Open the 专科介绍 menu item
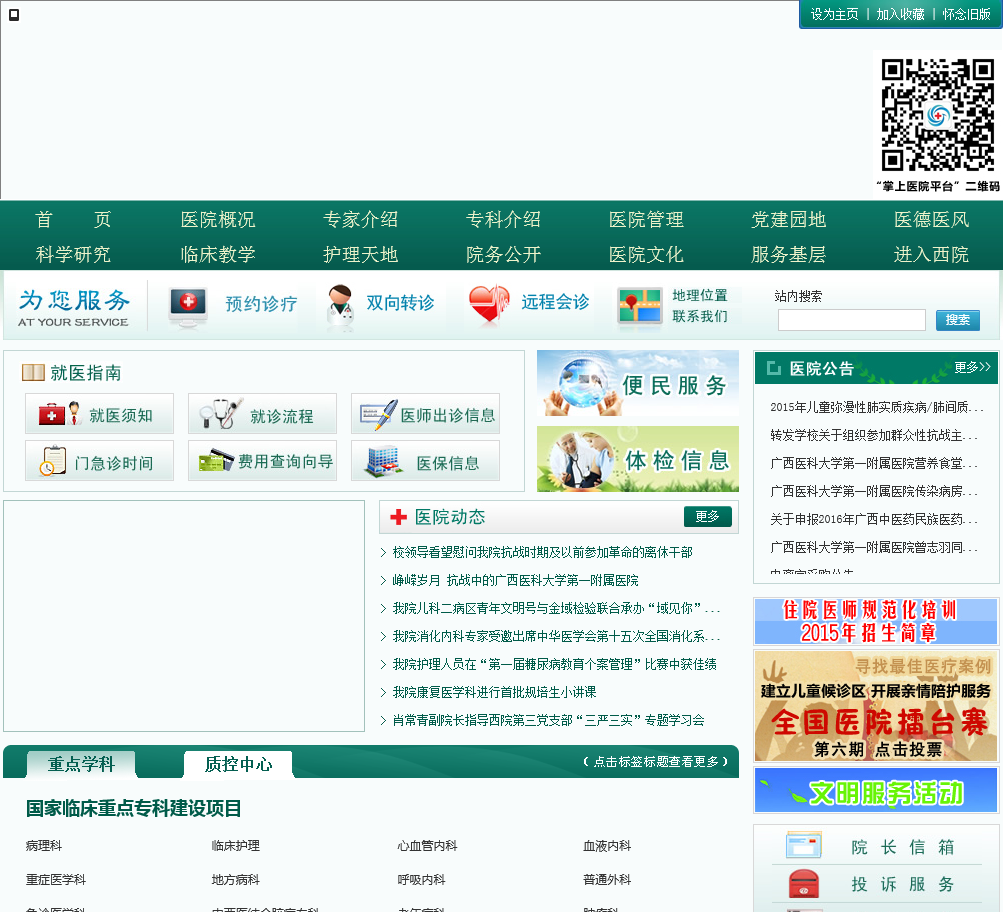1003x912 pixels. coord(503,219)
